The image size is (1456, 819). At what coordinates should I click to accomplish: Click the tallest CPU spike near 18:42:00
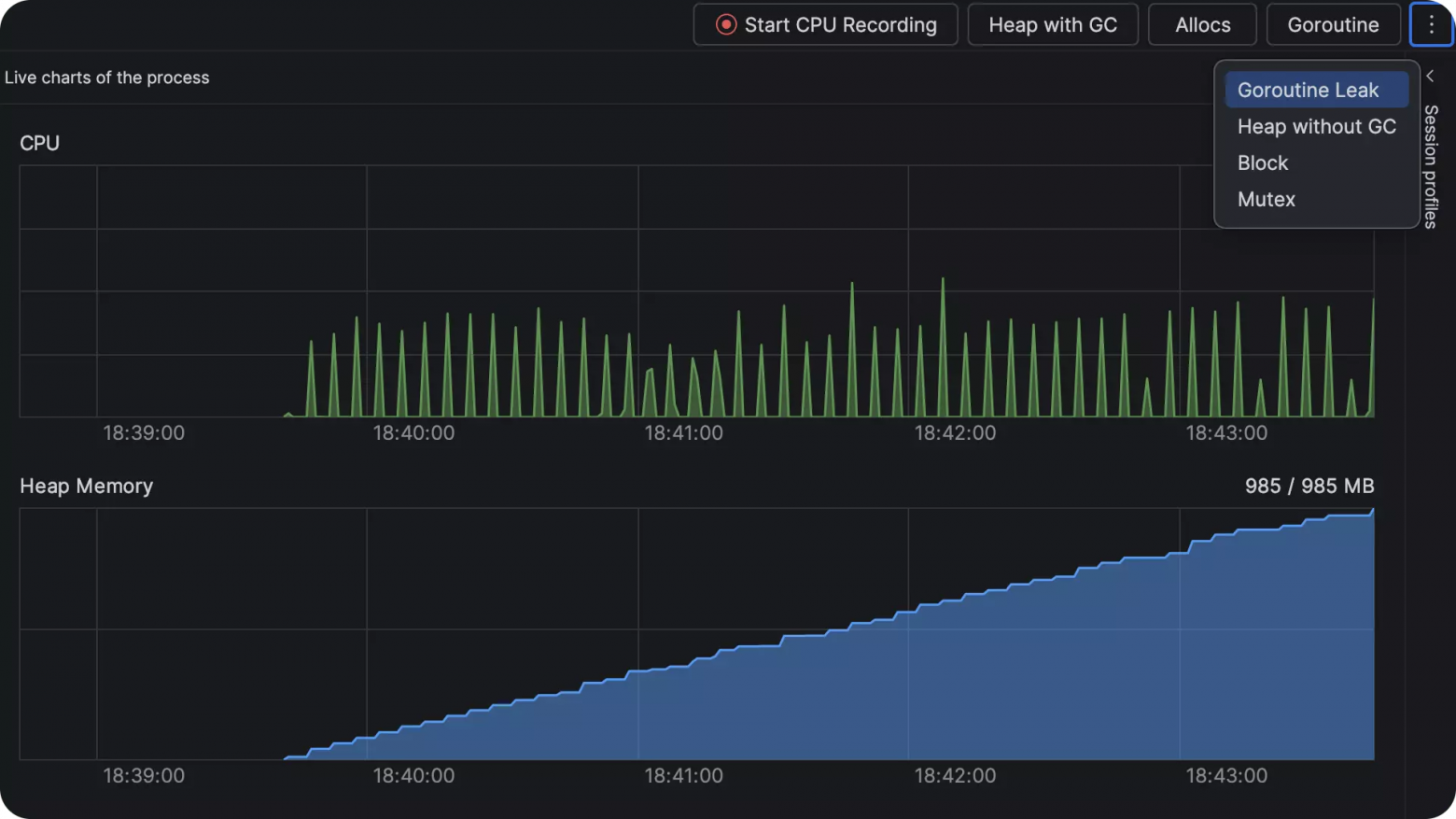[x=943, y=346]
